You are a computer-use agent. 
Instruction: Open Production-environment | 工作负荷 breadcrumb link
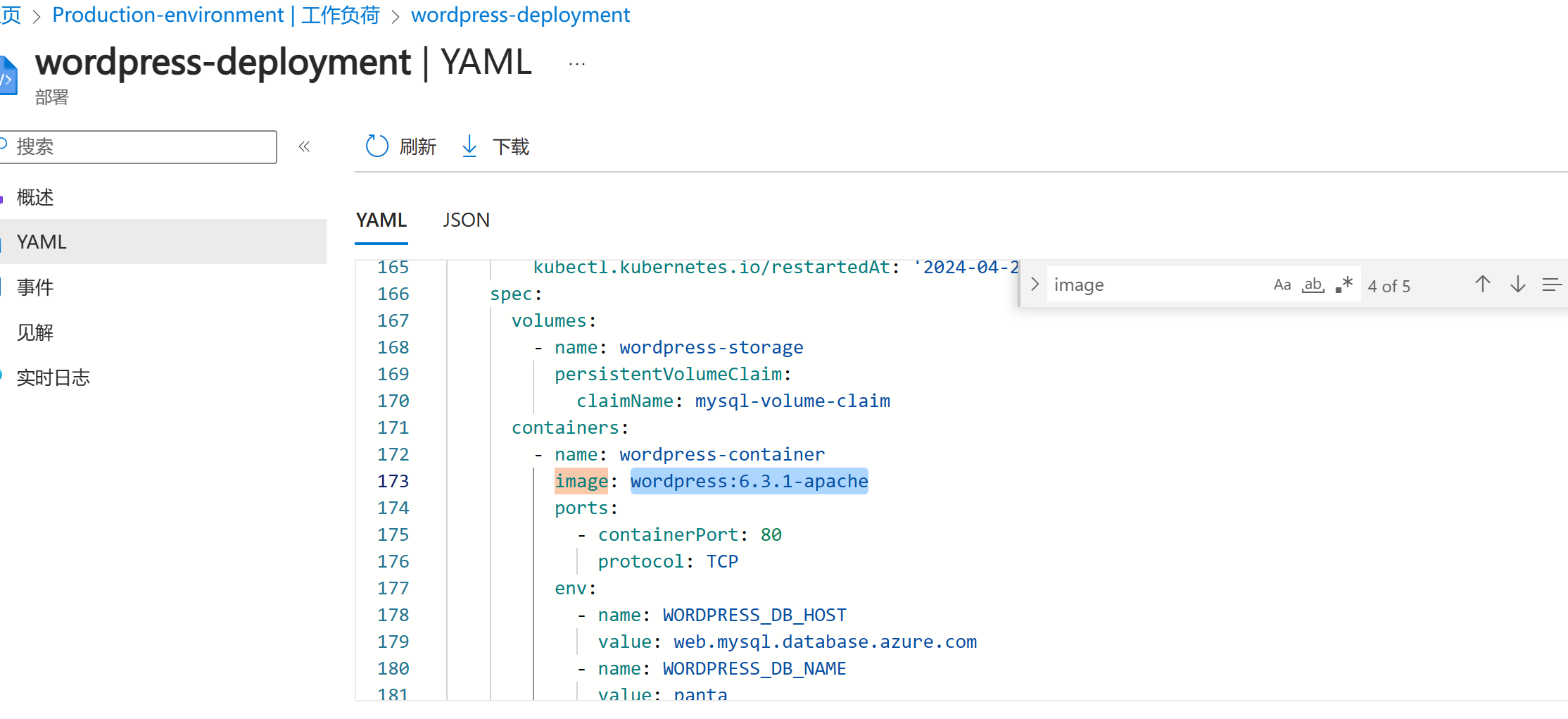[216, 15]
